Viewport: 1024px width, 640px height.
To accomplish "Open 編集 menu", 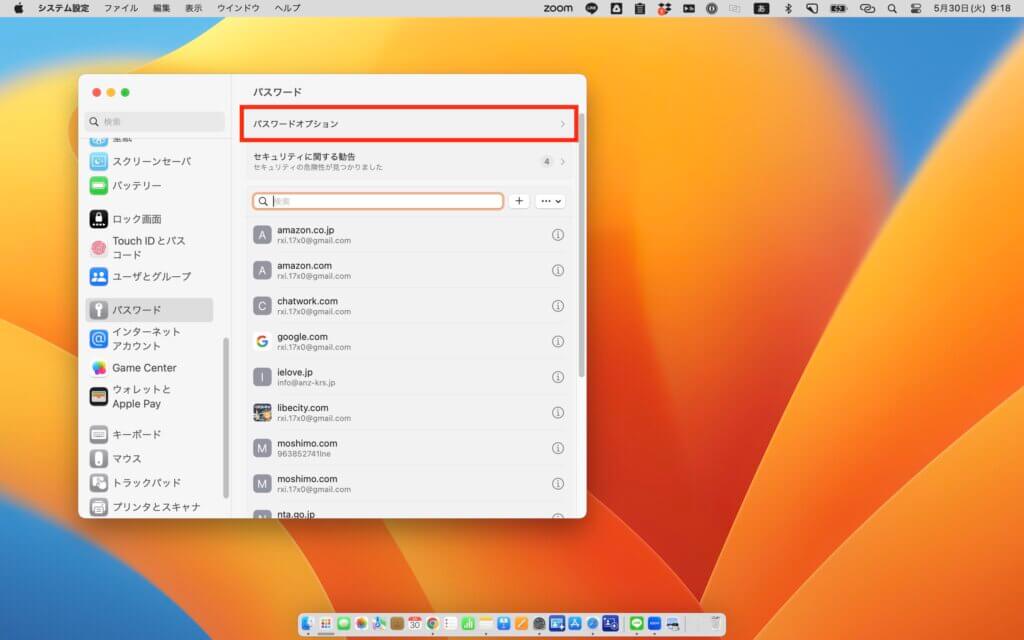I will 161,8.
